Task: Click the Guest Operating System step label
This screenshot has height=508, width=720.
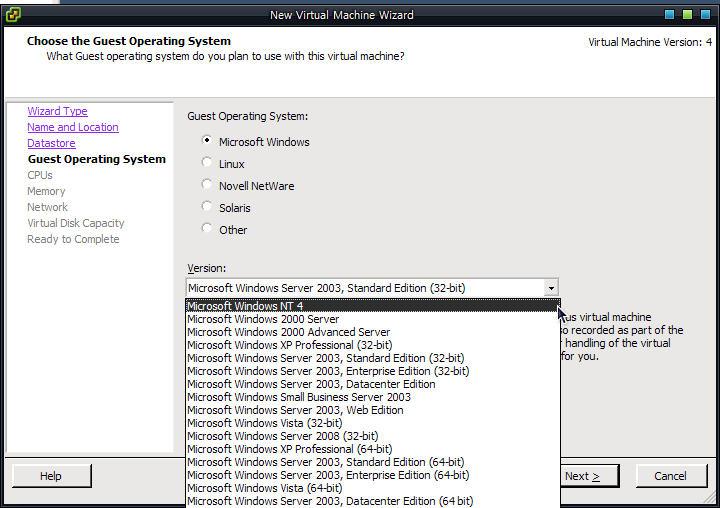Action: click(96, 159)
